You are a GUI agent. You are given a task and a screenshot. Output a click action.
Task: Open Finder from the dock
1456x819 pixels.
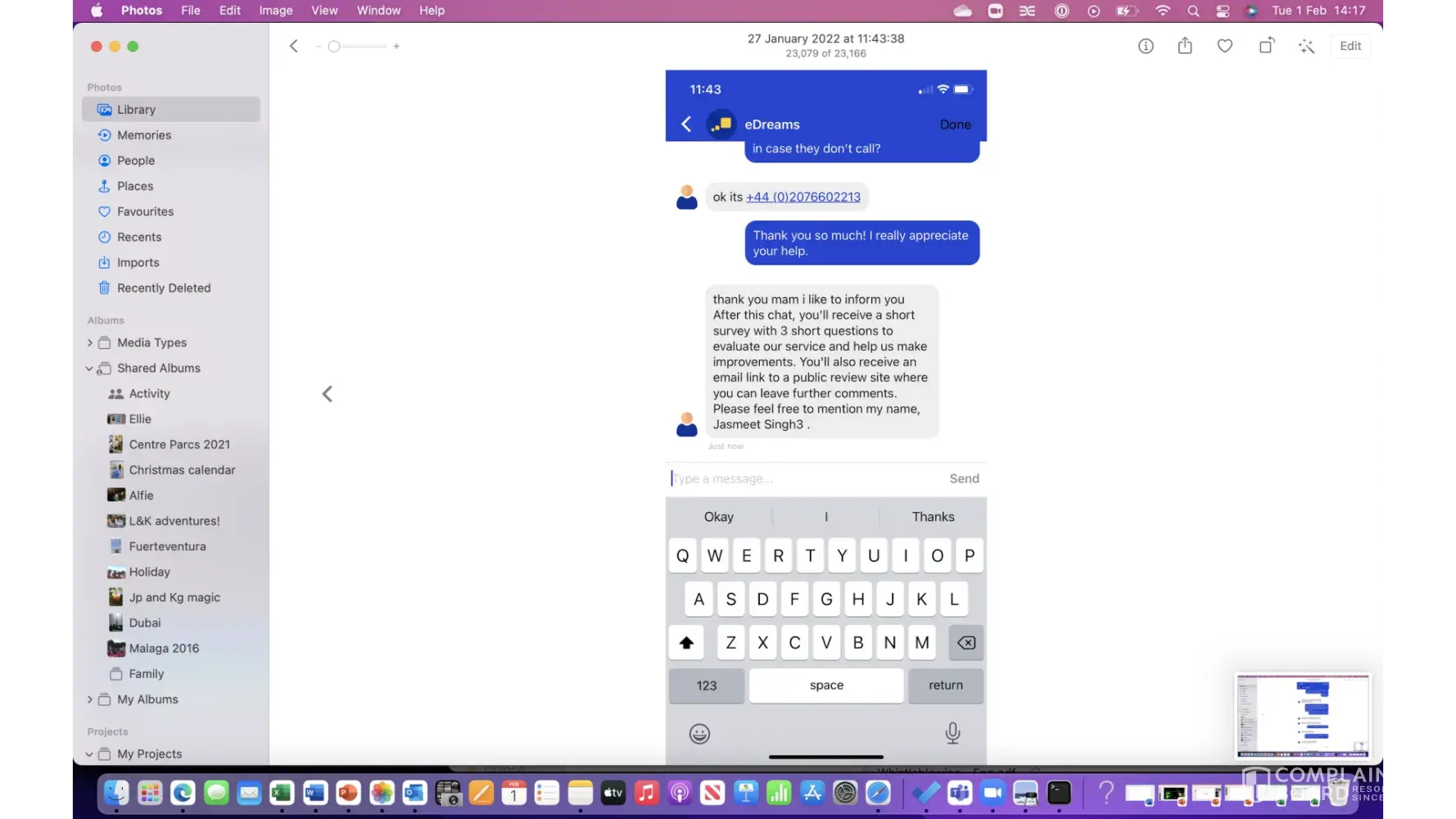pyautogui.click(x=116, y=793)
